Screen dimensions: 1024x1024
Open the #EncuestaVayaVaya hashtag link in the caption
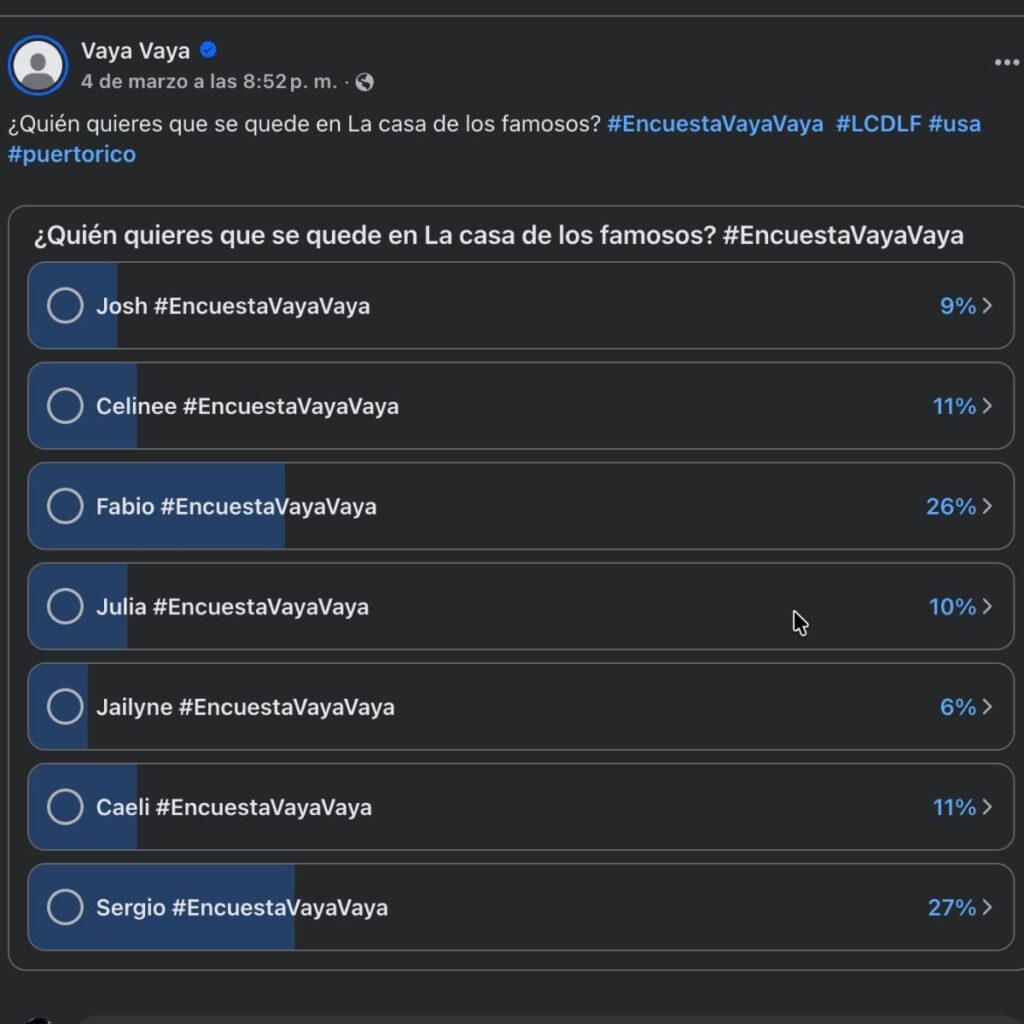pyautogui.click(x=715, y=124)
